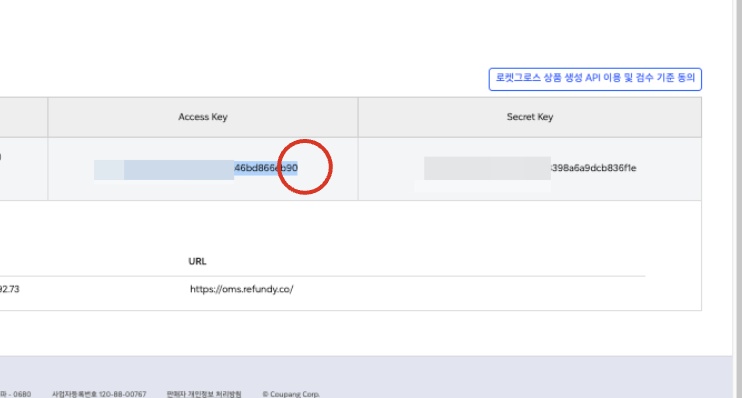This screenshot has height=398, width=742.
Task: Click the 개인정보 처리방침 footer link
Action: pos(204,394)
